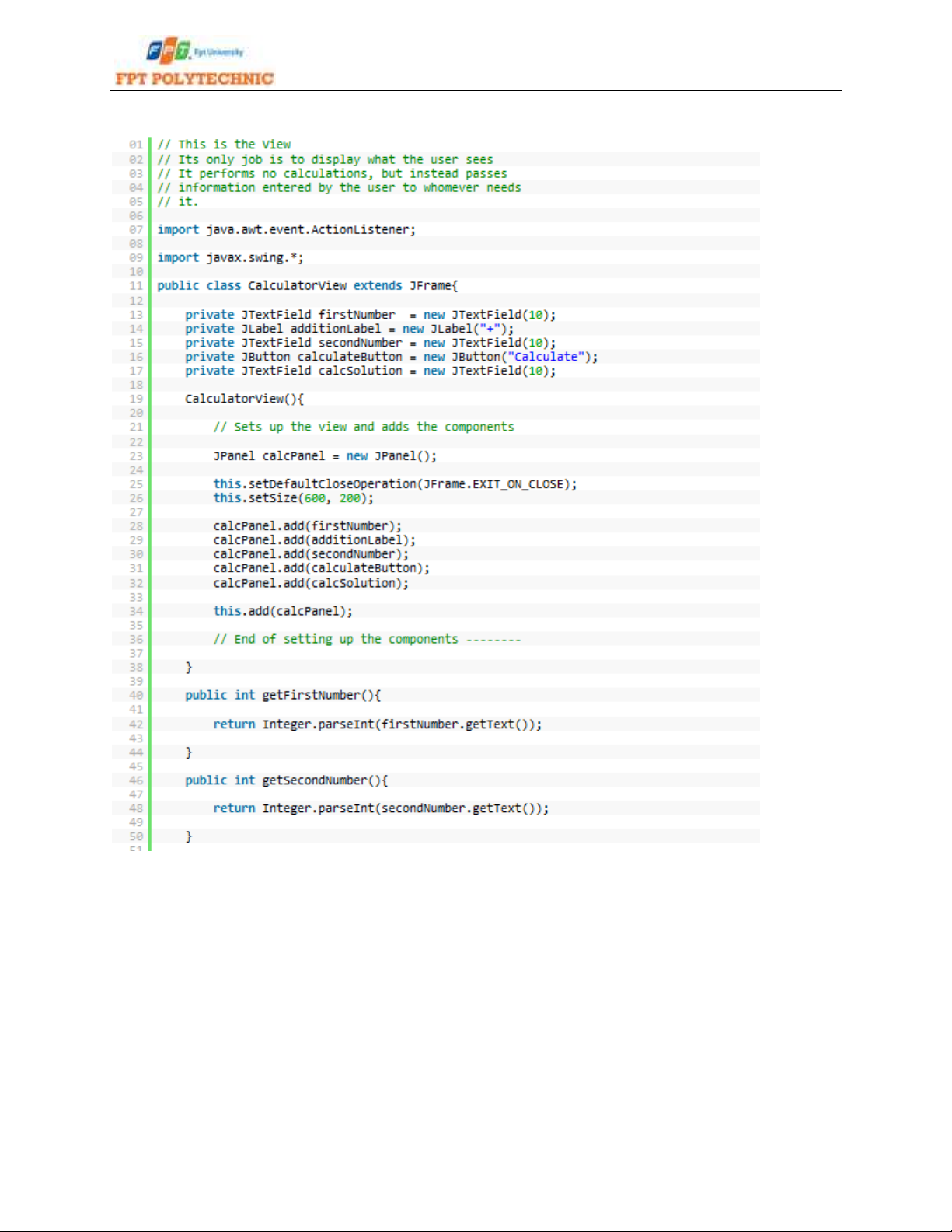Click the FPT Polytechnic logo
The width and height of the screenshot is (952, 1232).
click(194, 62)
